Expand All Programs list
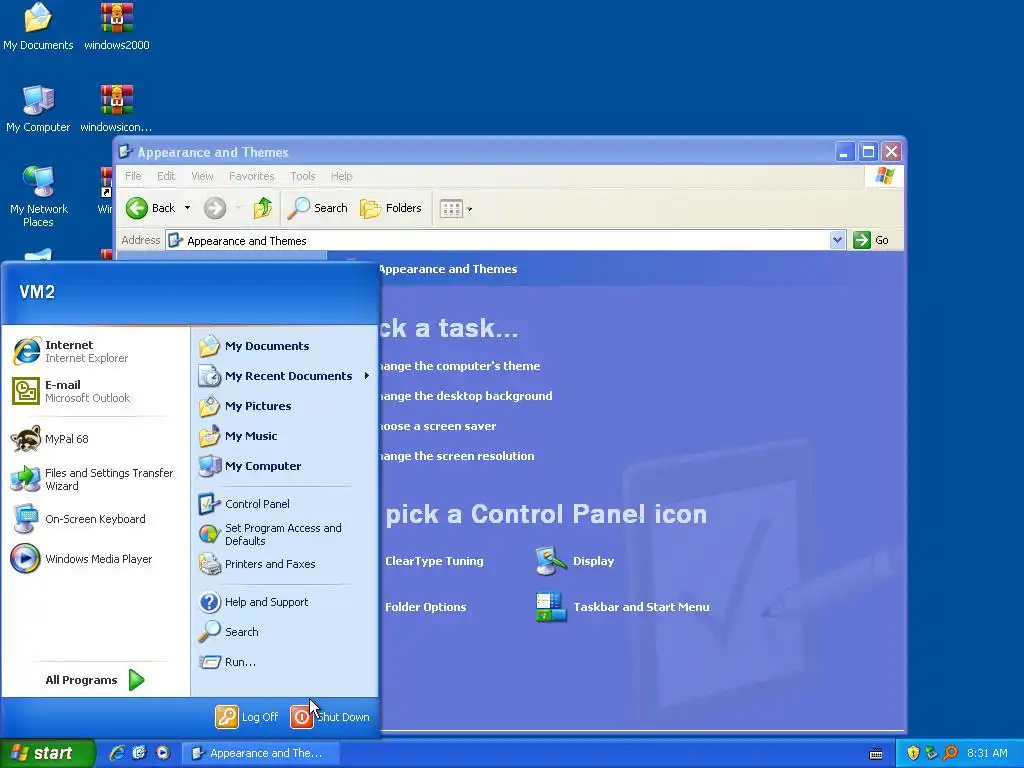This screenshot has height=768, width=1024. (x=95, y=680)
